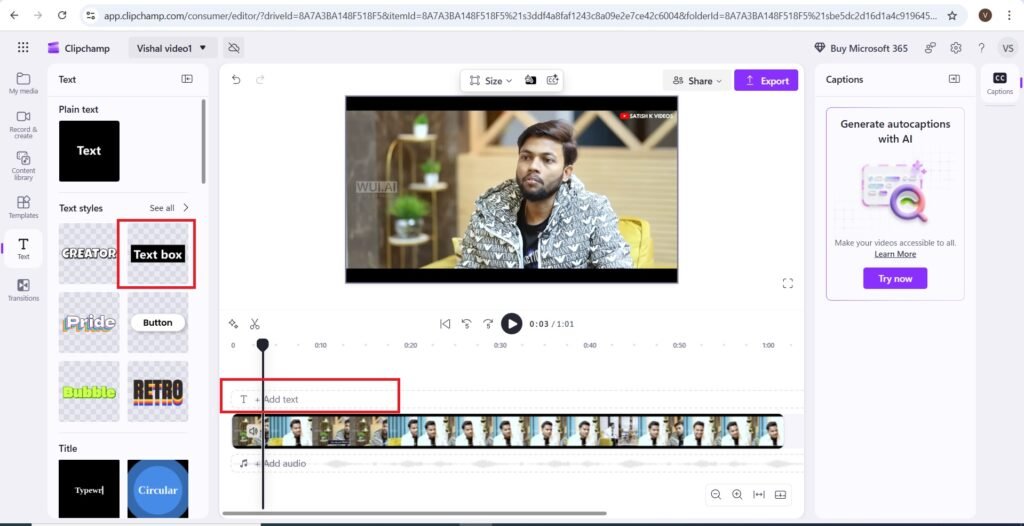The image size is (1024, 526).
Task: Collapse the Text panel
Action: tap(187, 79)
